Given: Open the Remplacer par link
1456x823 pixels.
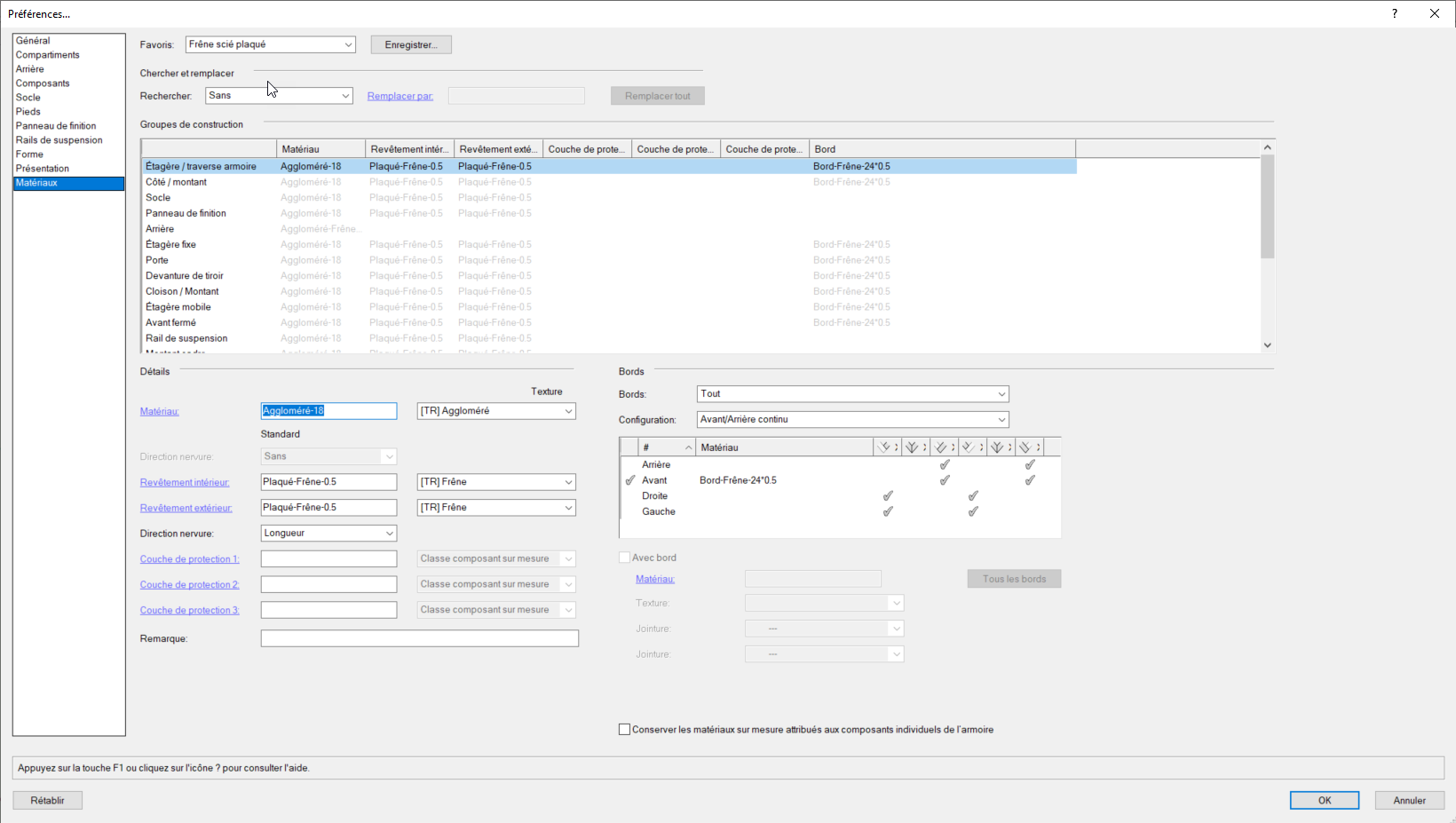Looking at the screenshot, I should [400, 95].
